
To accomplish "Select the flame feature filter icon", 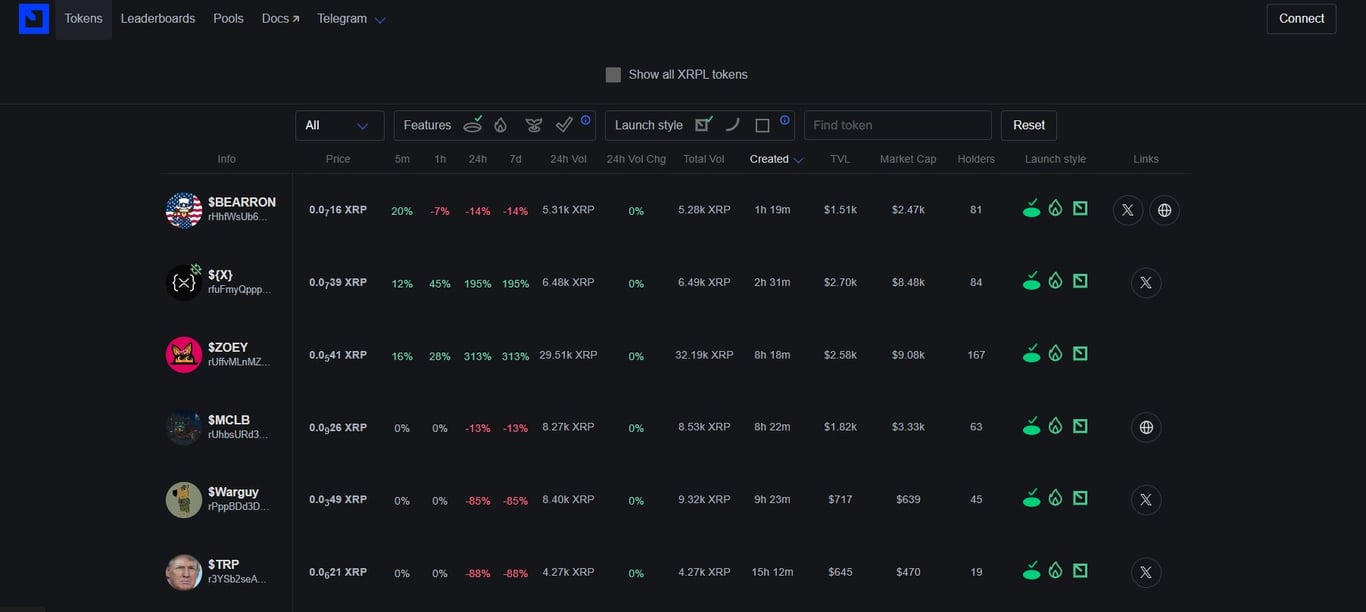I will (x=500, y=124).
